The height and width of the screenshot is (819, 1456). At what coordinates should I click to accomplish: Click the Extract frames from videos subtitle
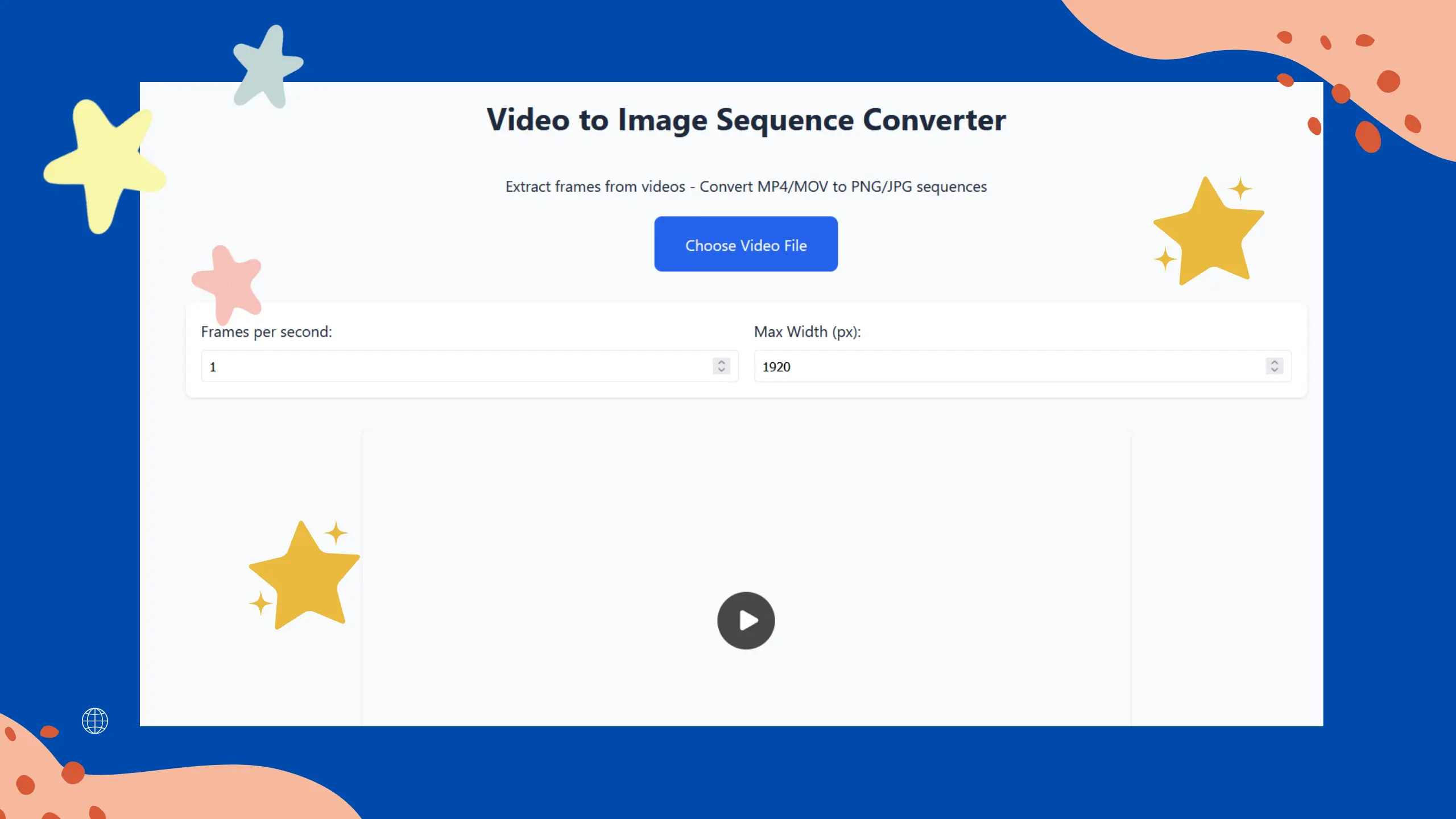(746, 187)
